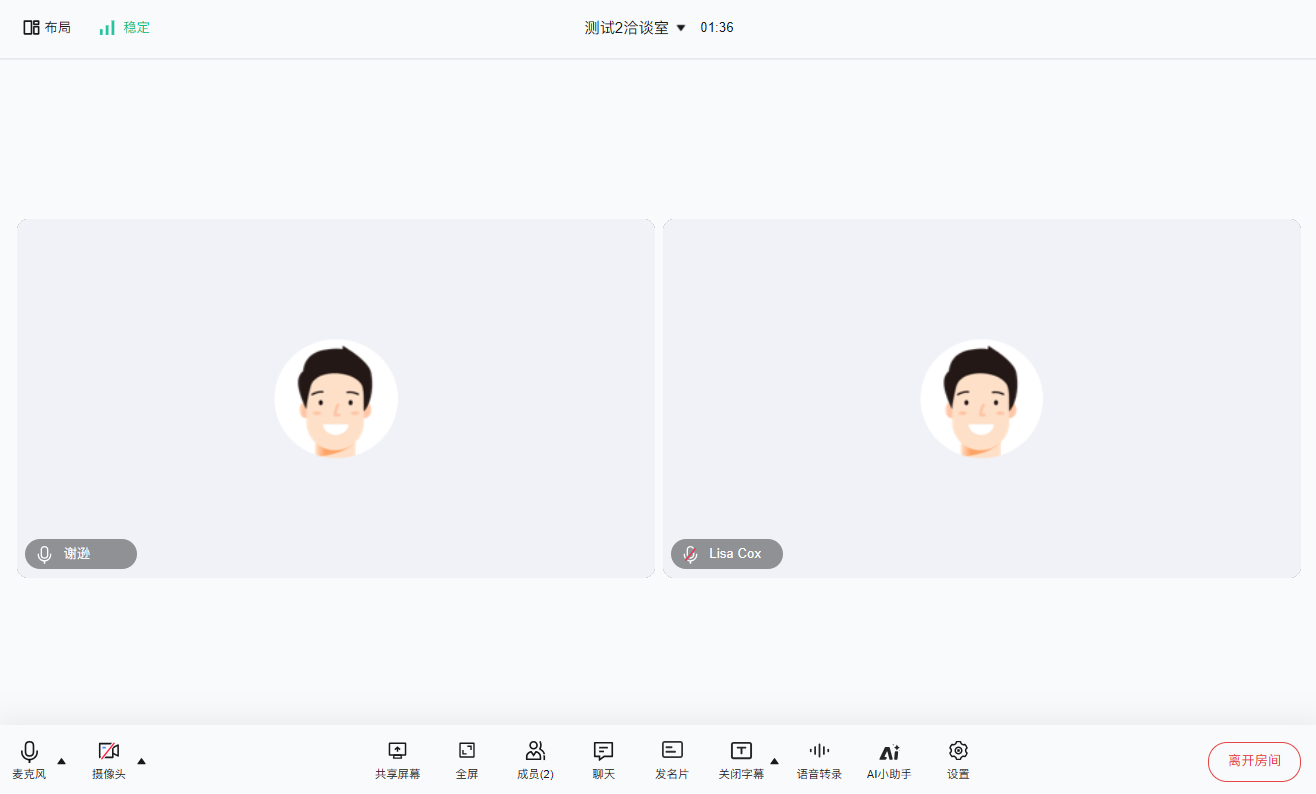Send a business card via 发名片
Screen dimensions: 1316x794
pyautogui.click(x=672, y=760)
